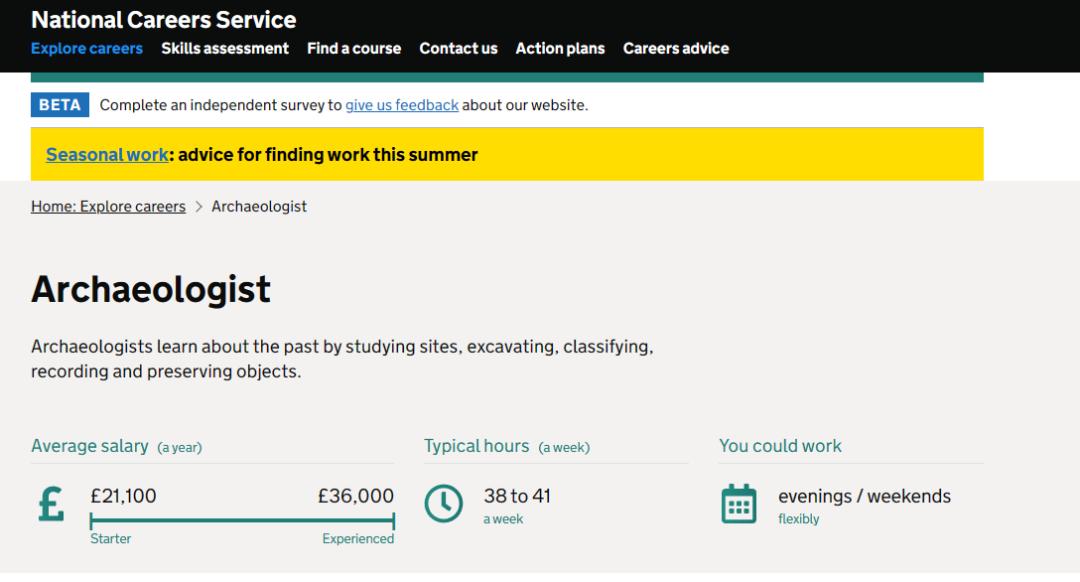The width and height of the screenshot is (1080, 582).
Task: Click the pound sterling salary icon
Action: [x=51, y=503]
